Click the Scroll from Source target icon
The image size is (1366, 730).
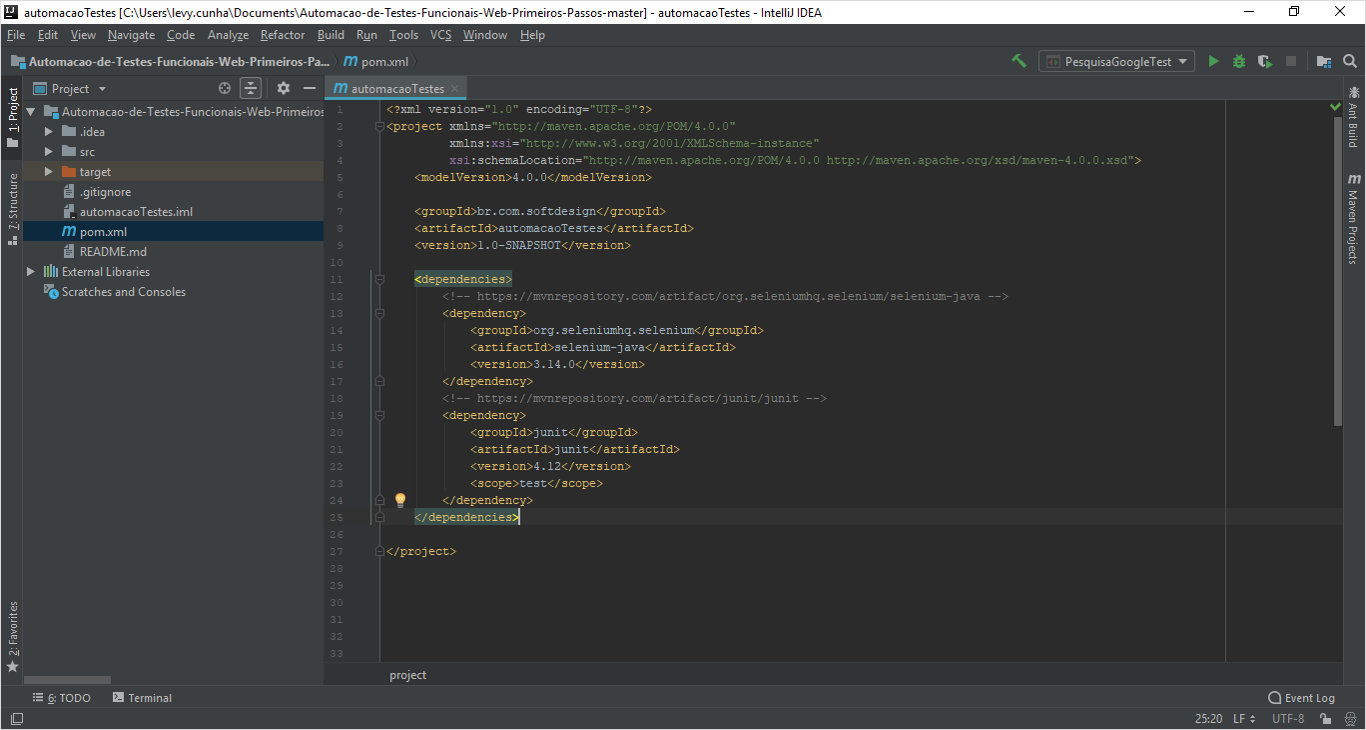pos(225,88)
